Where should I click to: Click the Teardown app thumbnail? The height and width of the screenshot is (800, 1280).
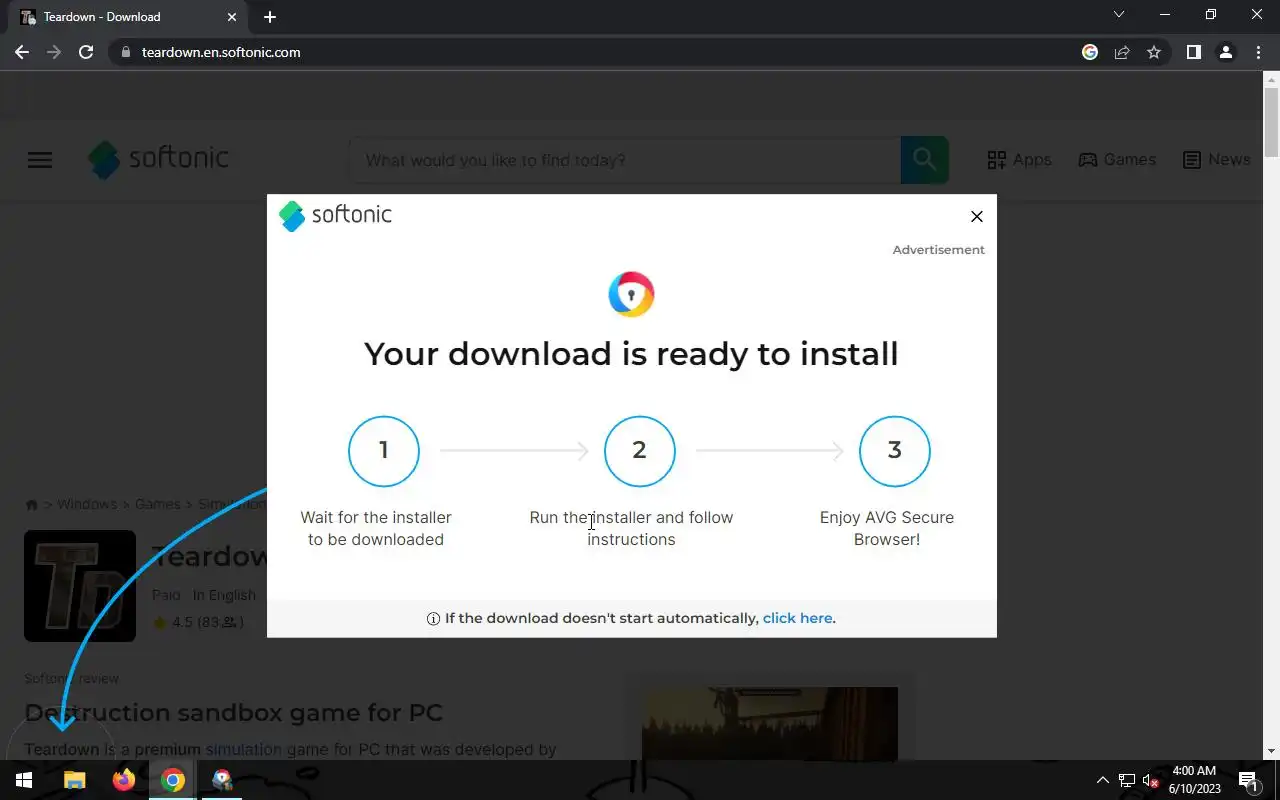point(80,586)
